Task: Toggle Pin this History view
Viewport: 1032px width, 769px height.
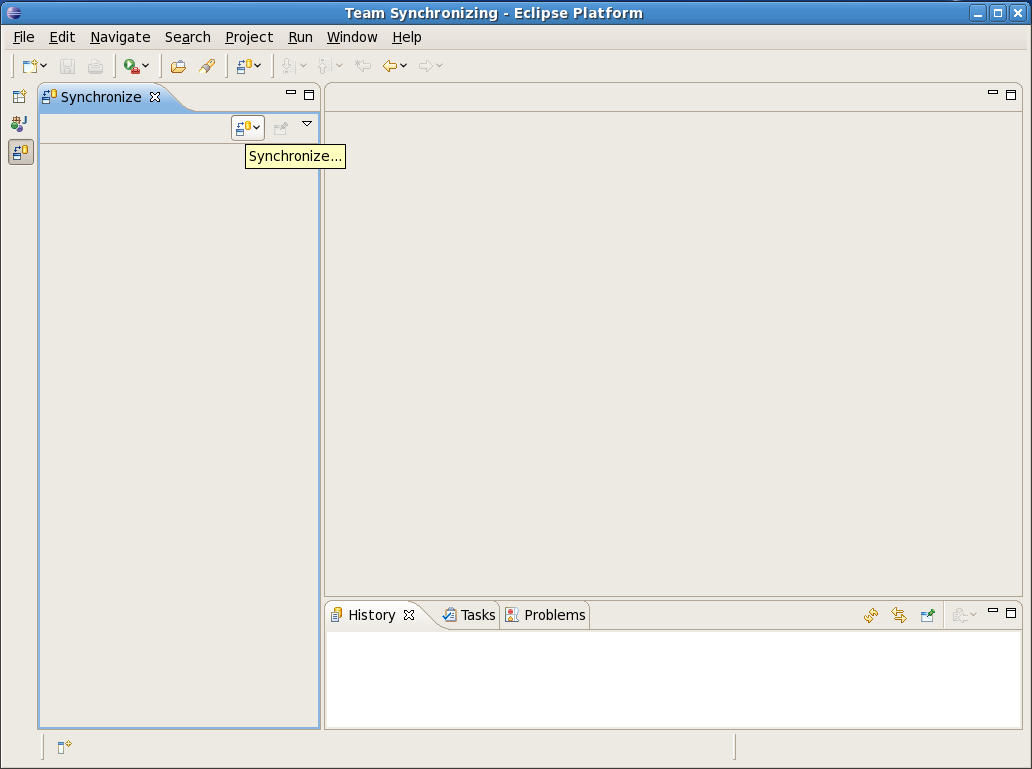Action: coord(927,615)
